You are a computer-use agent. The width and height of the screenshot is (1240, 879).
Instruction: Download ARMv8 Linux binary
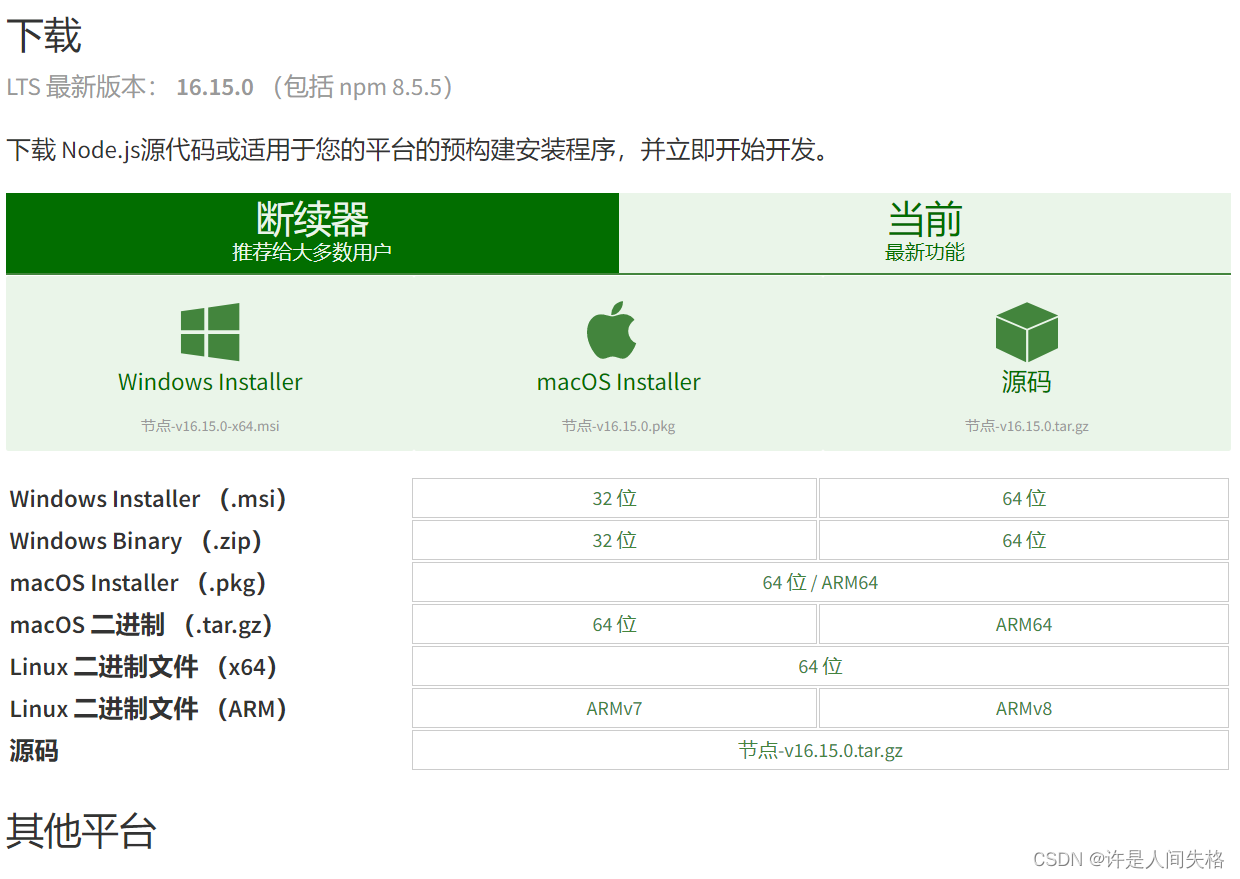click(x=1024, y=708)
